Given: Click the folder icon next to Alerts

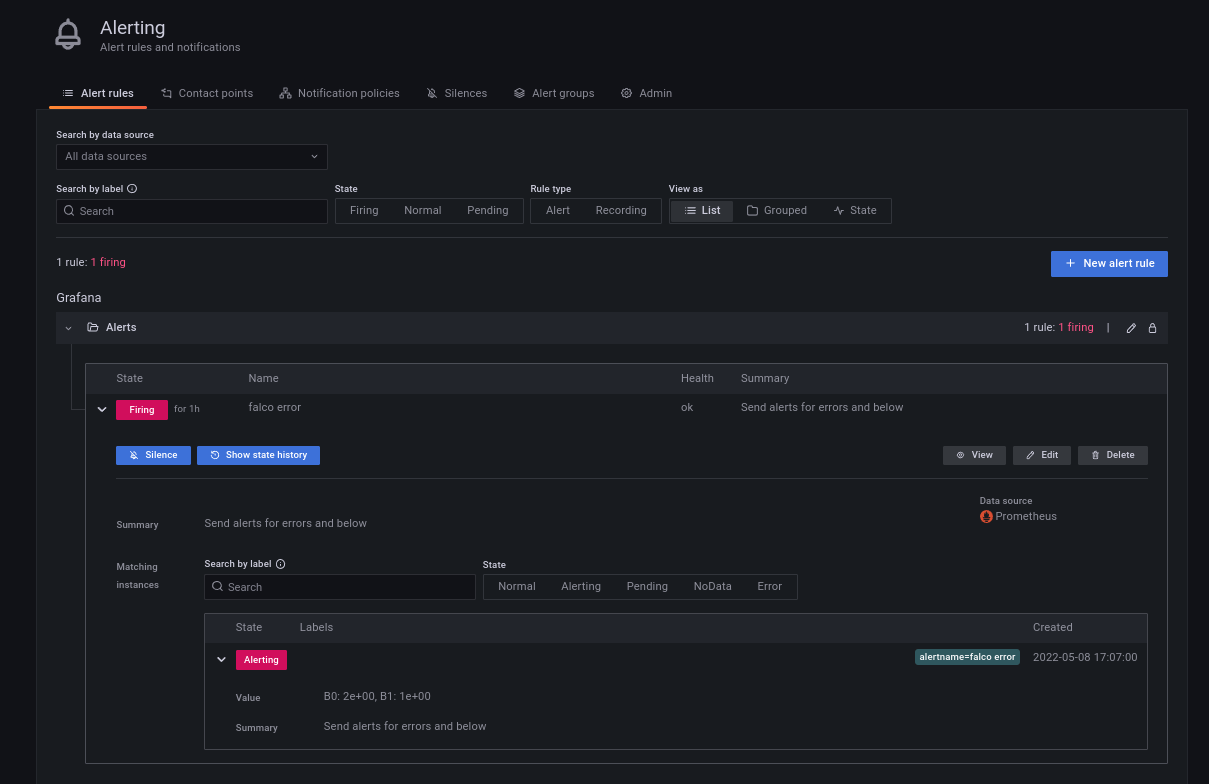Looking at the screenshot, I should pyautogui.click(x=93, y=328).
